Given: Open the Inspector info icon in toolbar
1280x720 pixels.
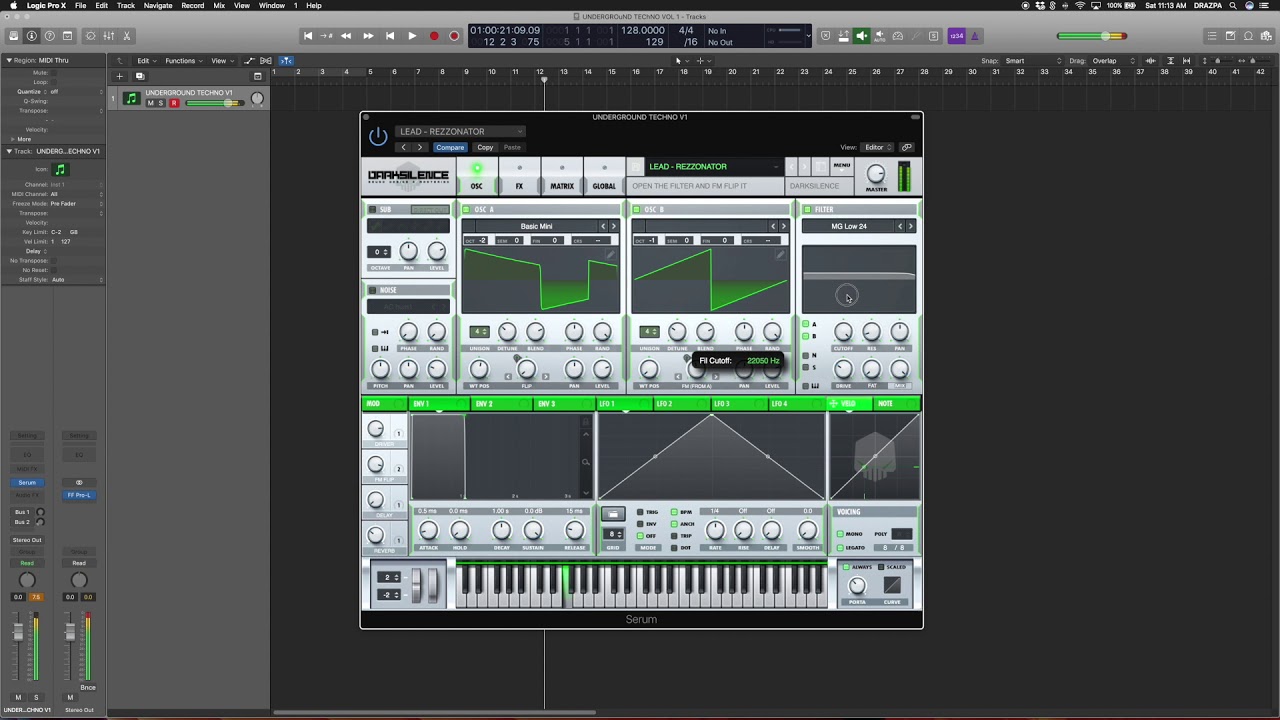Looking at the screenshot, I should pos(32,36).
